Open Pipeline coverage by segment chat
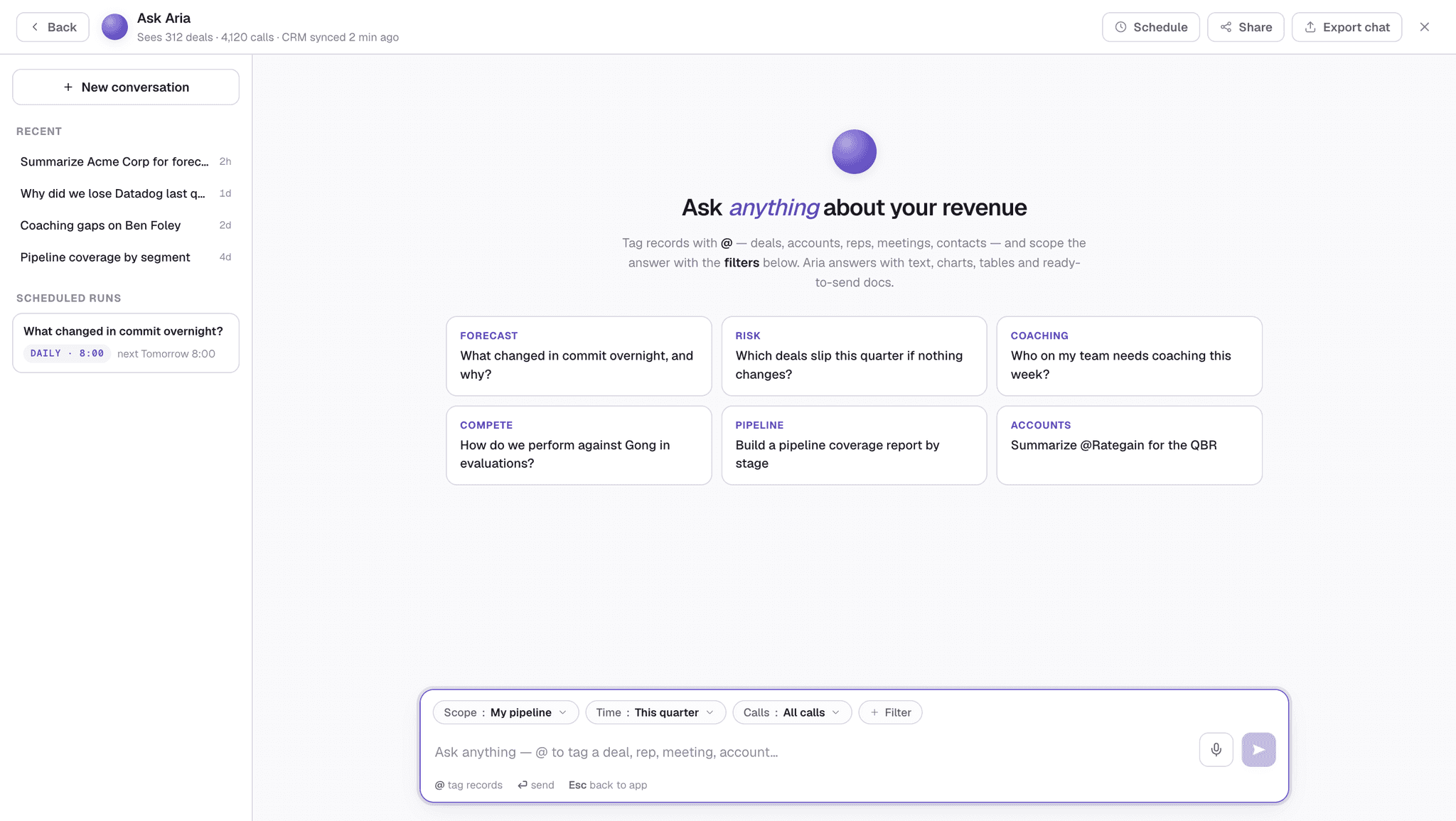The image size is (1456, 821). pos(126,257)
